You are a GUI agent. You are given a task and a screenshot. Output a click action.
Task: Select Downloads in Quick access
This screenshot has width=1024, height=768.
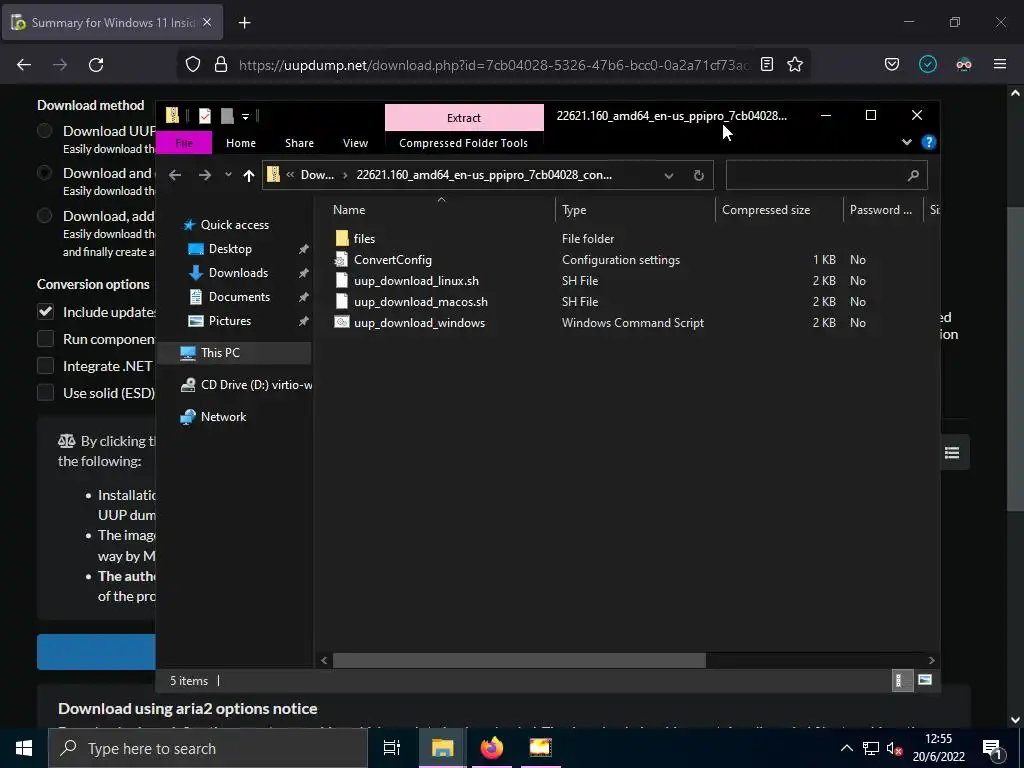(238, 273)
